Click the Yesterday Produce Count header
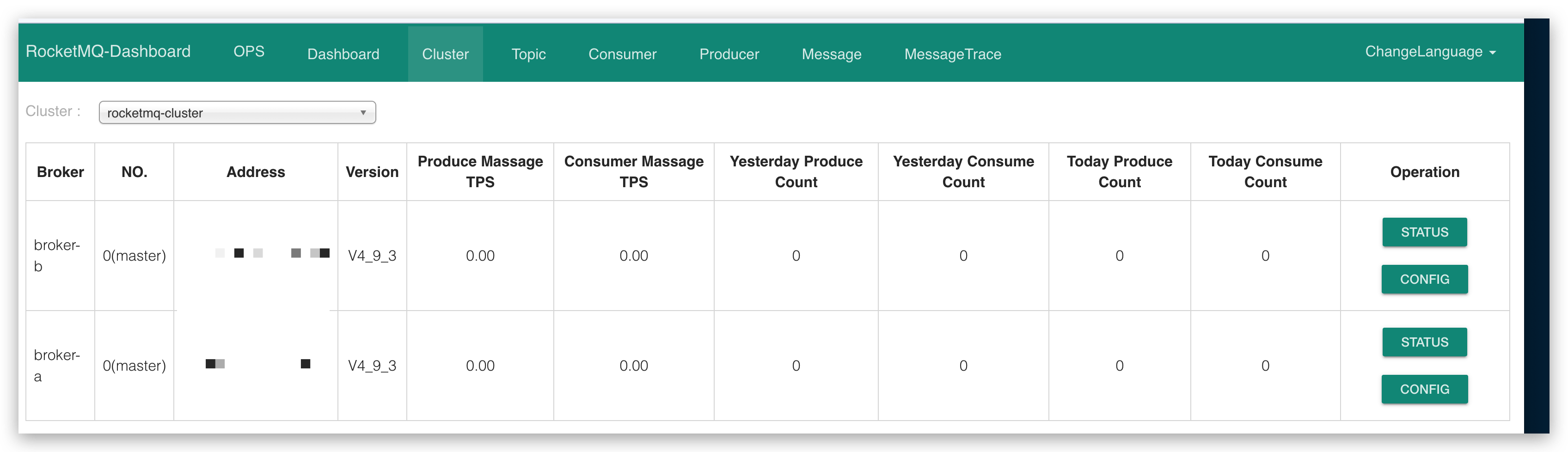The height and width of the screenshot is (452, 1568). click(796, 171)
